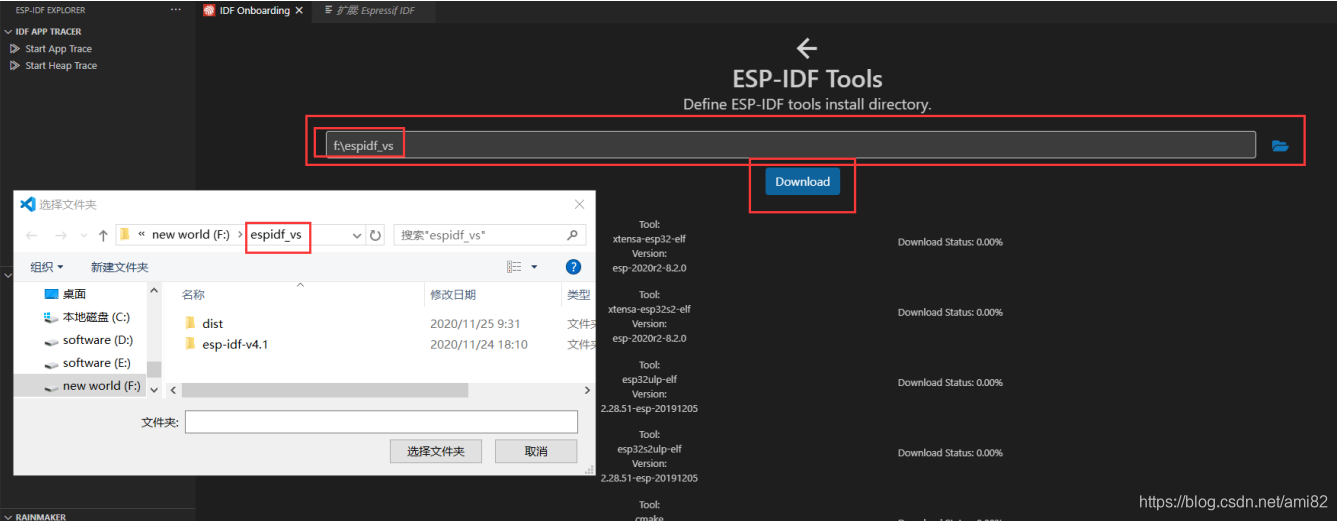The image size is (1338, 521).
Task: Click play icon next to Start Heap Trace
Action: point(14,65)
